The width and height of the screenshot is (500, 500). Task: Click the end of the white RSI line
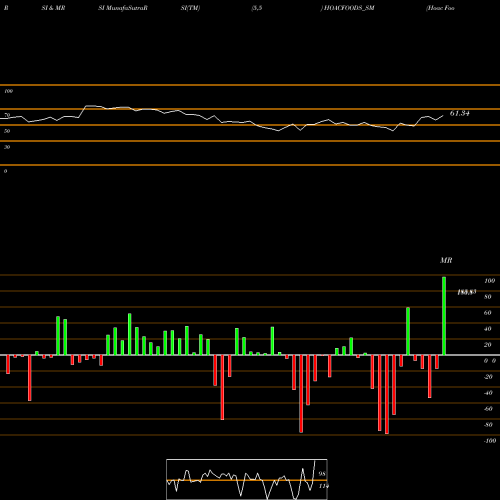coord(443,116)
